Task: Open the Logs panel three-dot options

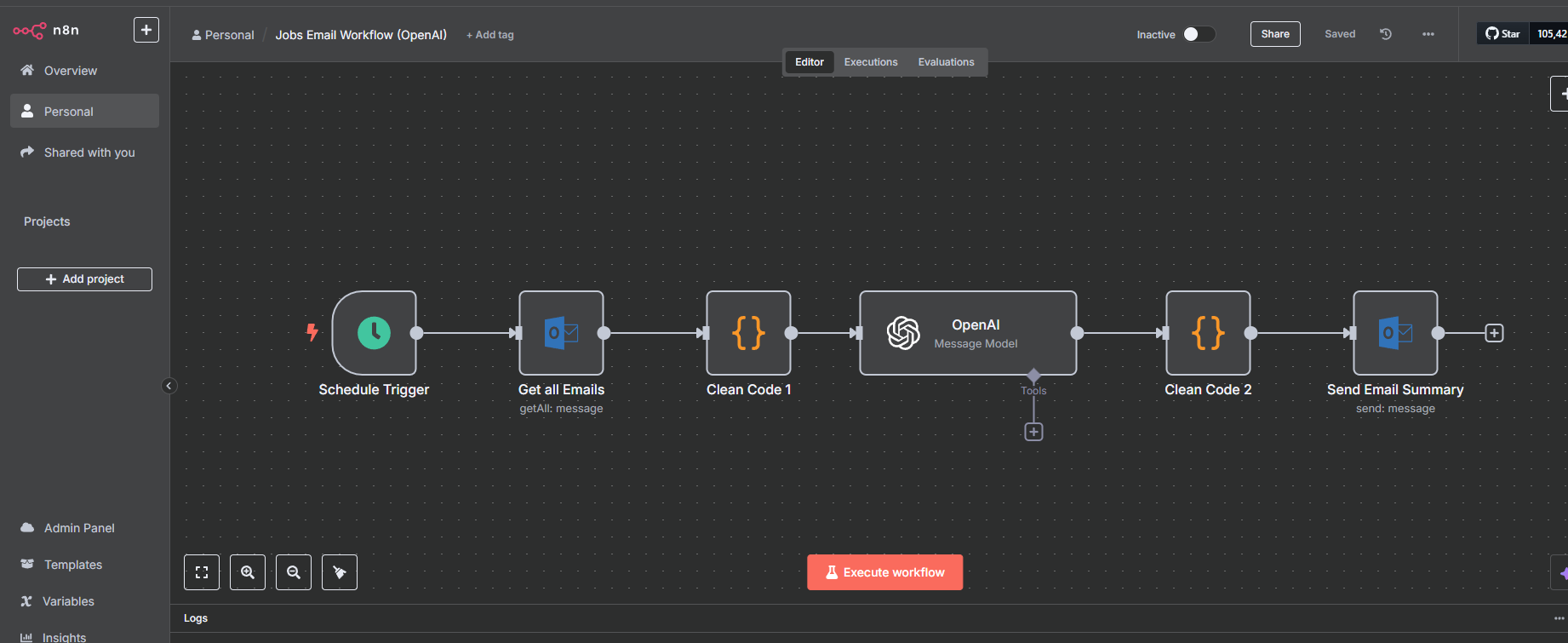Action: [1559, 618]
